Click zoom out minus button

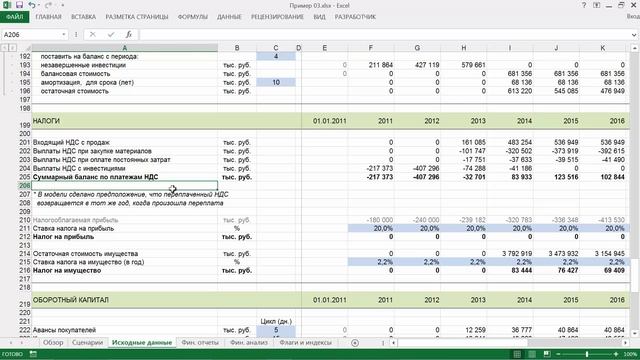[558, 354]
